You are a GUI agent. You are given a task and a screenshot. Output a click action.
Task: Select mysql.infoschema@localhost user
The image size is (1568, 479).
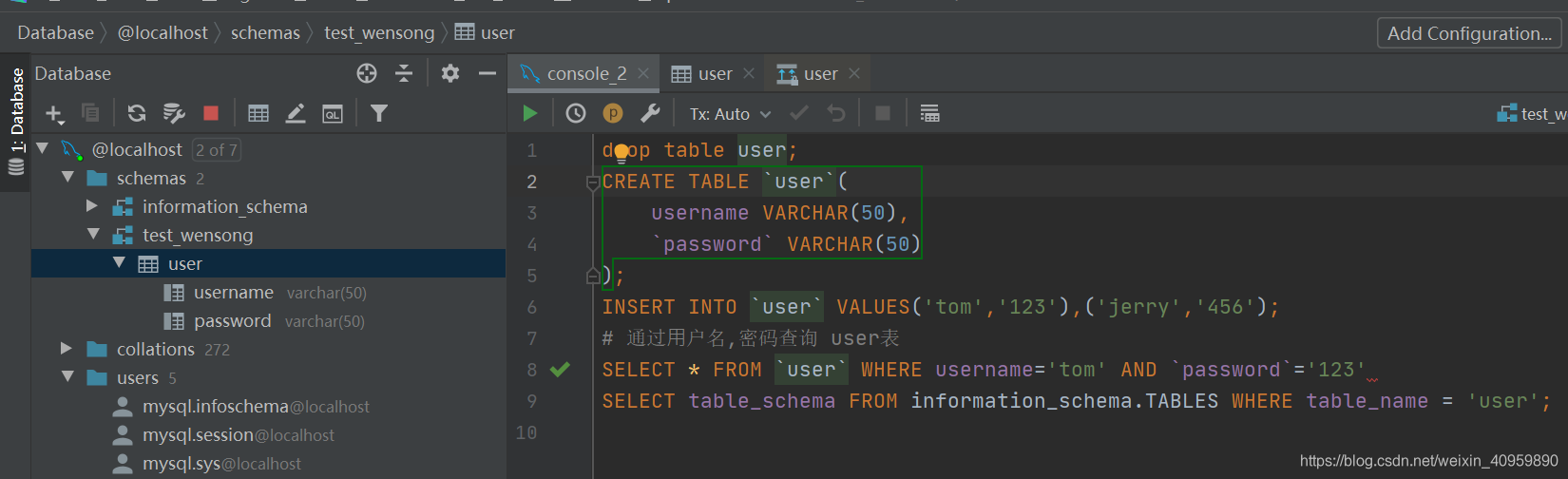pos(268,407)
